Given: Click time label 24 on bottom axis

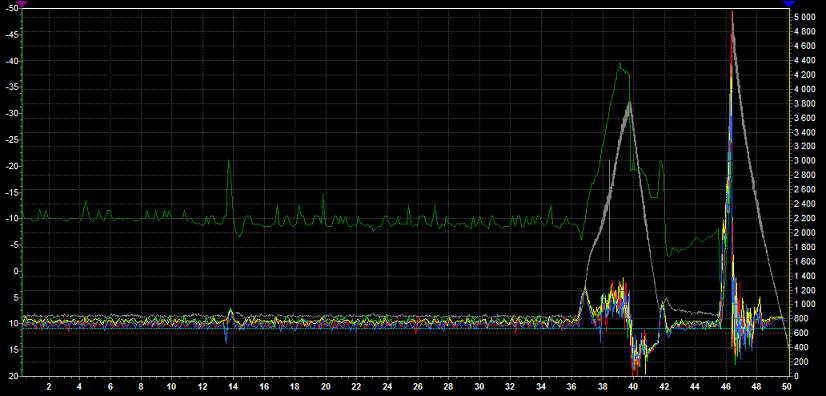Looking at the screenshot, I should coord(387,386).
